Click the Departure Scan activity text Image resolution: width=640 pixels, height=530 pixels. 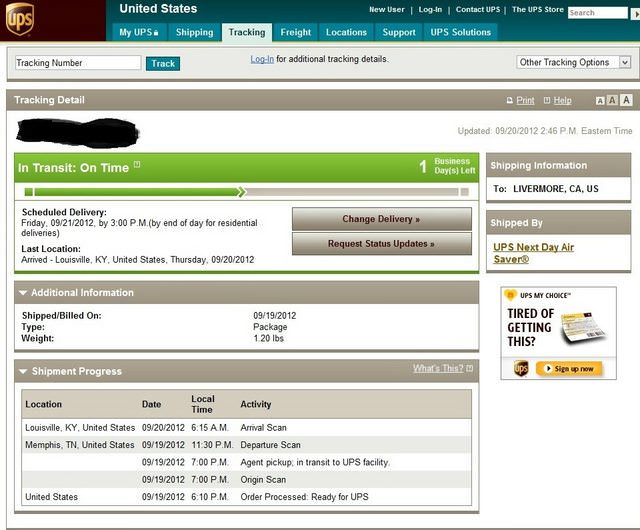270,445
